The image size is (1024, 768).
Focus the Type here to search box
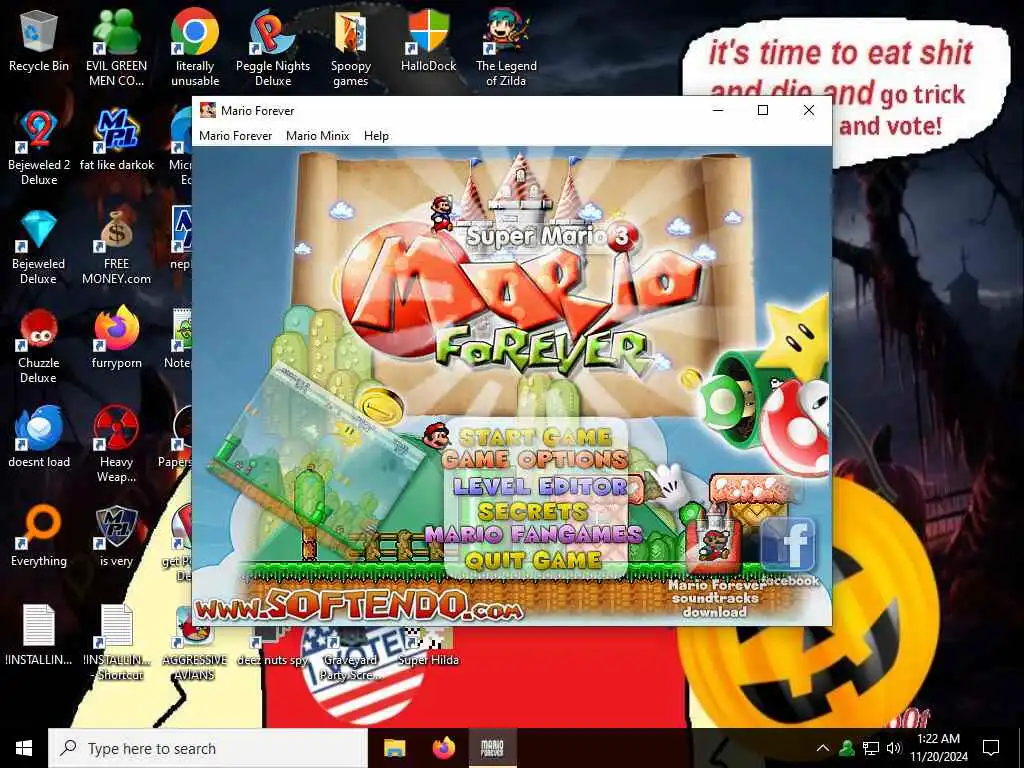point(208,748)
